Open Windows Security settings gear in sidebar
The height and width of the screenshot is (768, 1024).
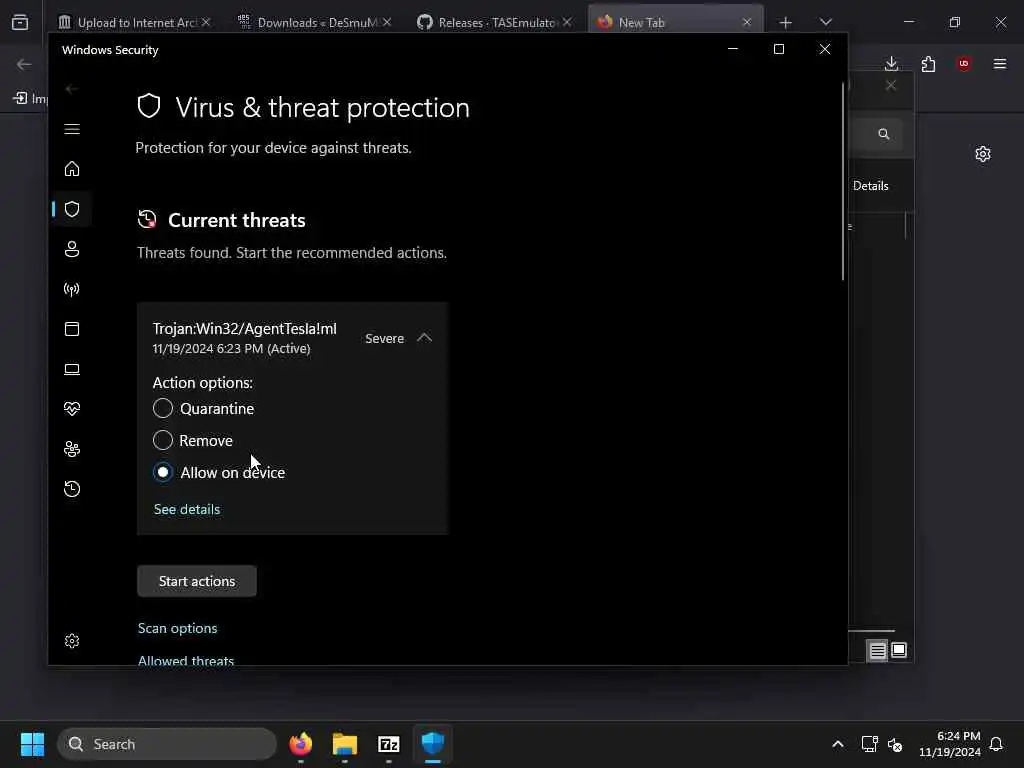pos(72,641)
